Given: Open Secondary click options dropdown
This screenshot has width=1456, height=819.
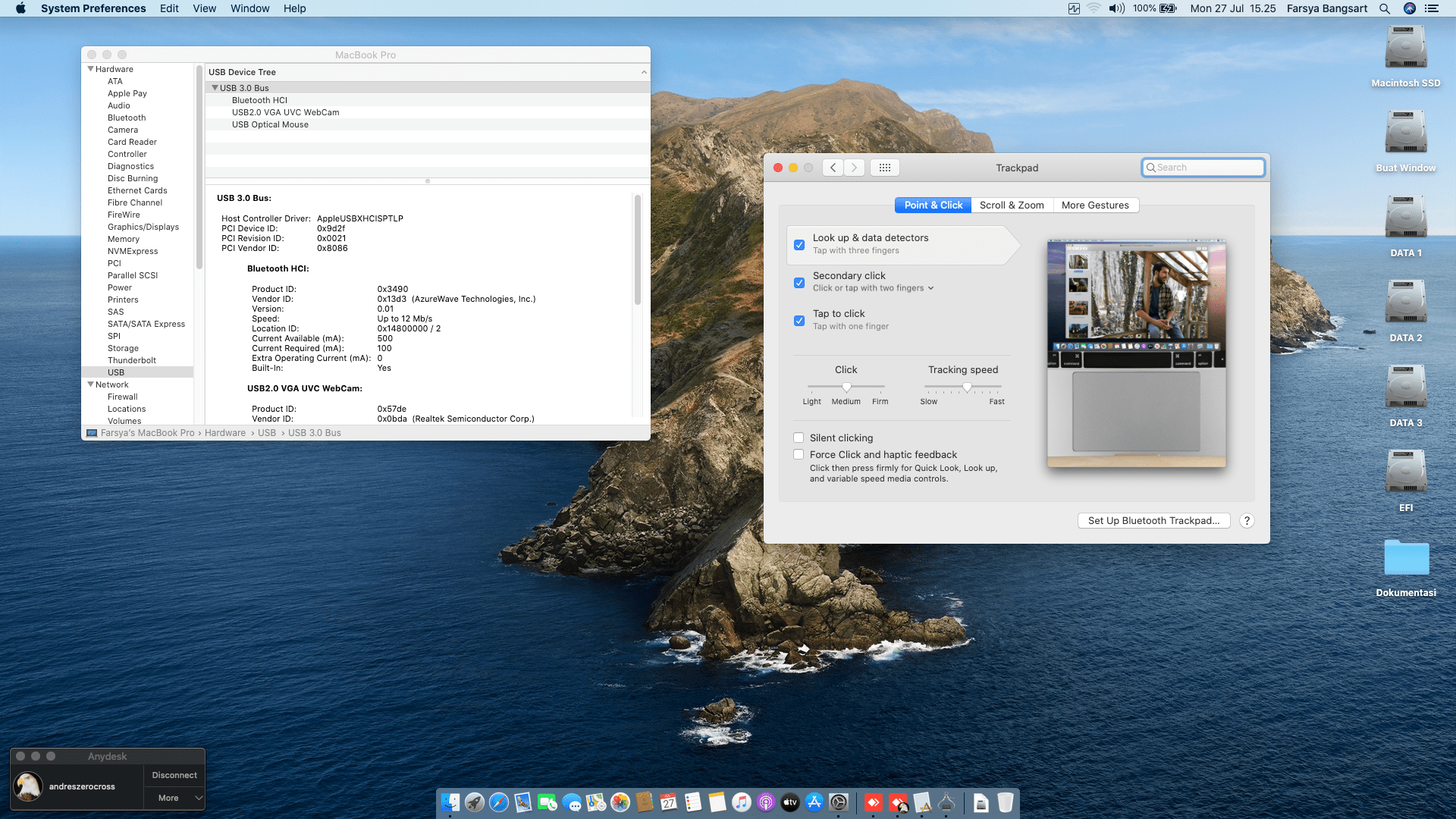Looking at the screenshot, I should point(930,288).
